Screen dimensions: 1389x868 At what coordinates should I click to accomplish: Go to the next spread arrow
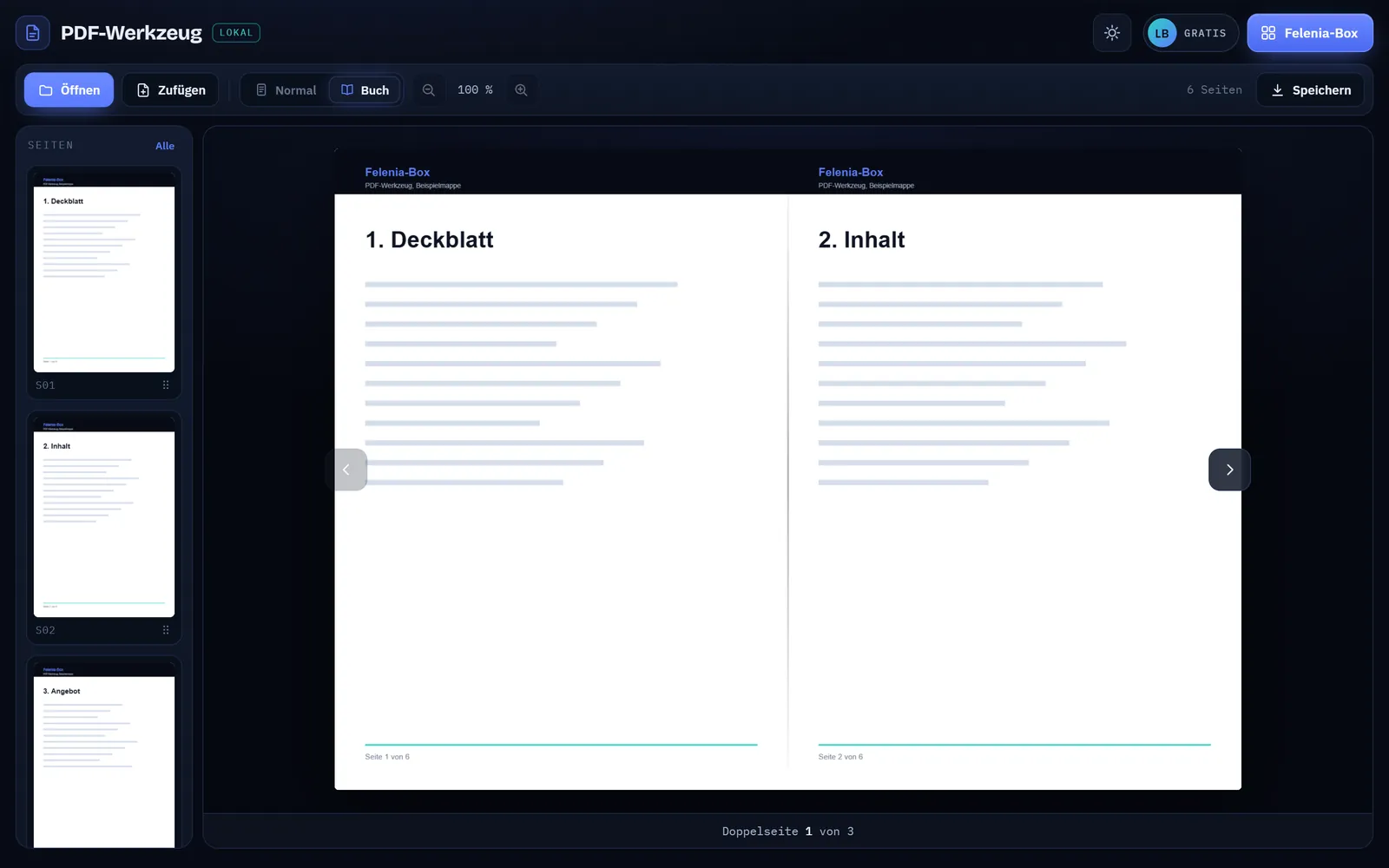(1229, 470)
